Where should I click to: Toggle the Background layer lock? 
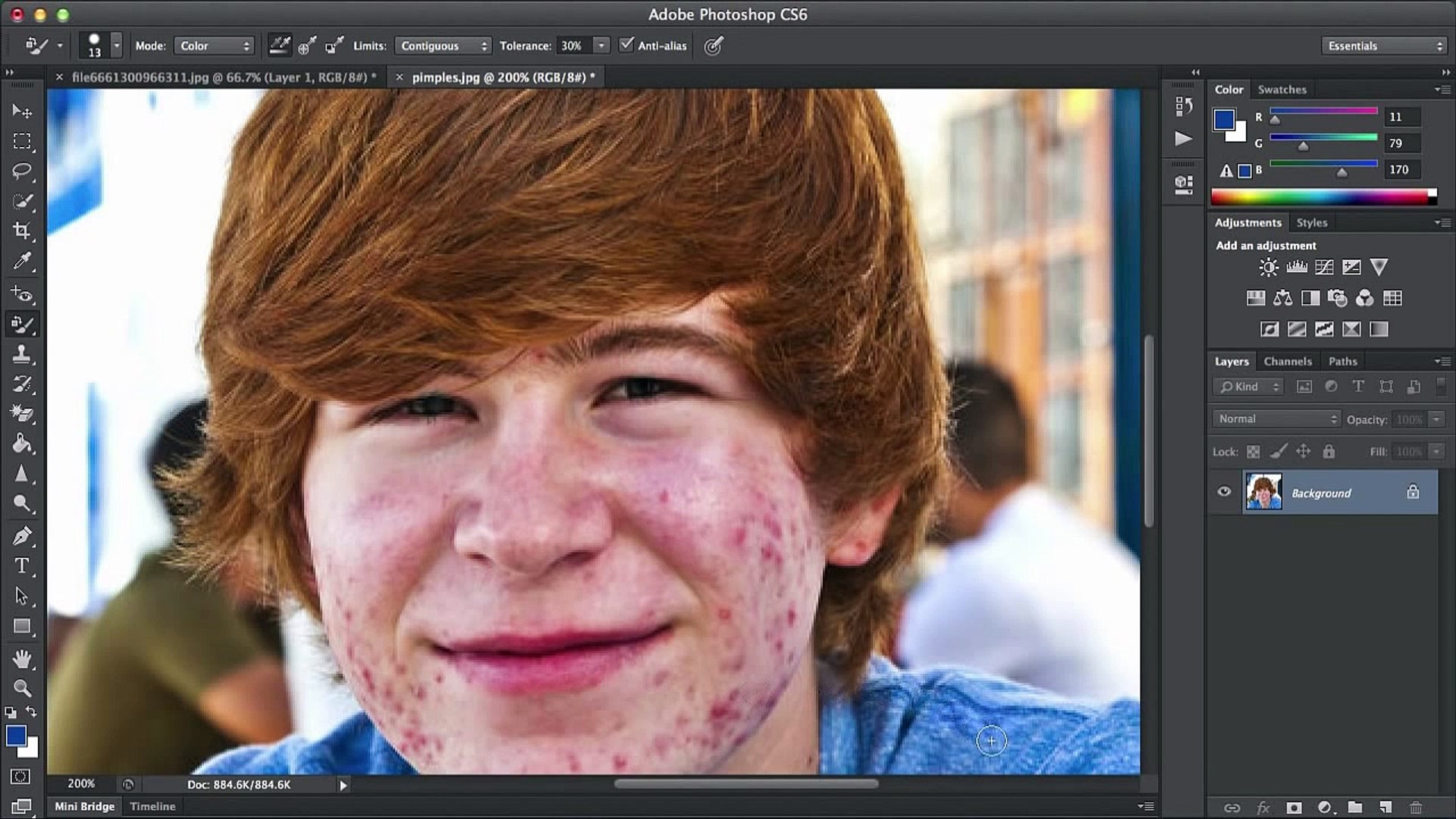tap(1414, 491)
